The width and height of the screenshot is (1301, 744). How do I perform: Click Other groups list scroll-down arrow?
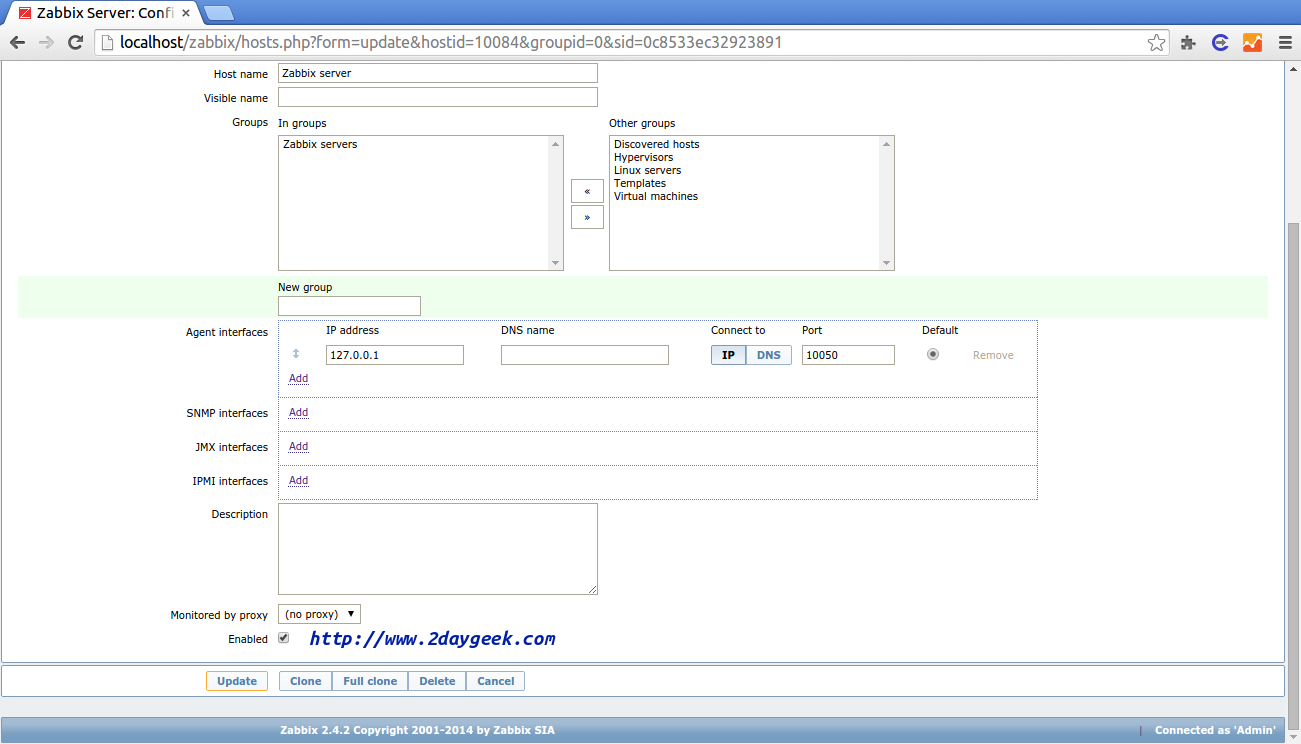click(x=886, y=263)
